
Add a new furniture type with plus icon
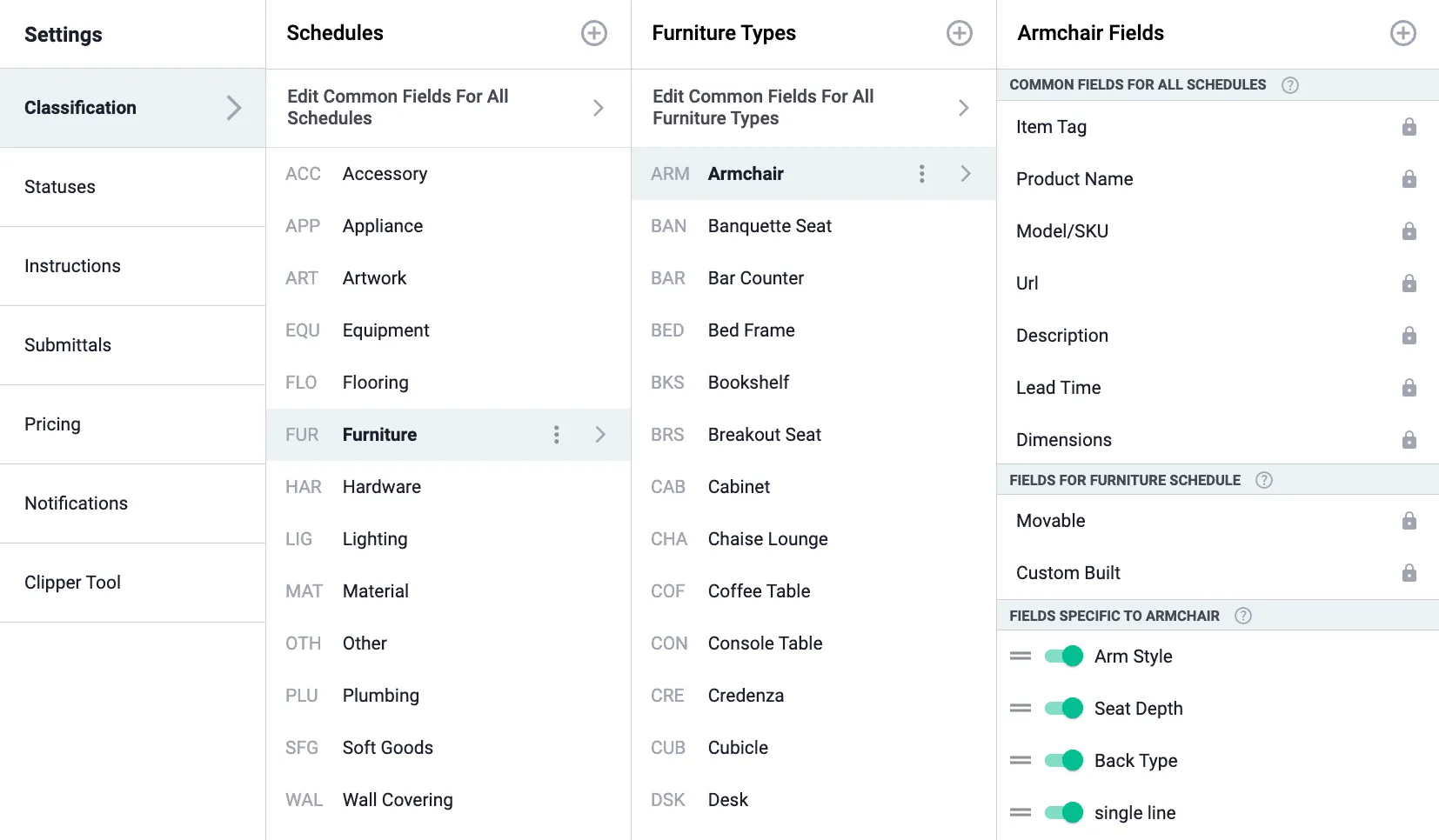[x=960, y=33]
